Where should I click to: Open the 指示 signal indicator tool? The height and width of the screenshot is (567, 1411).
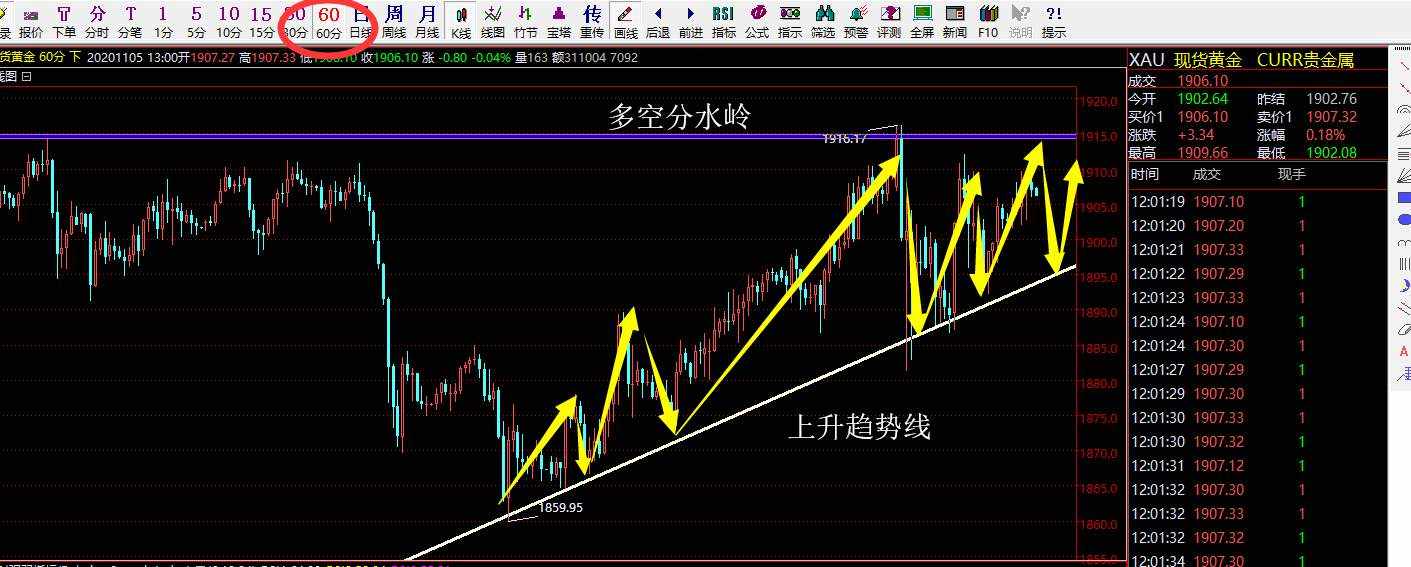tap(790, 22)
